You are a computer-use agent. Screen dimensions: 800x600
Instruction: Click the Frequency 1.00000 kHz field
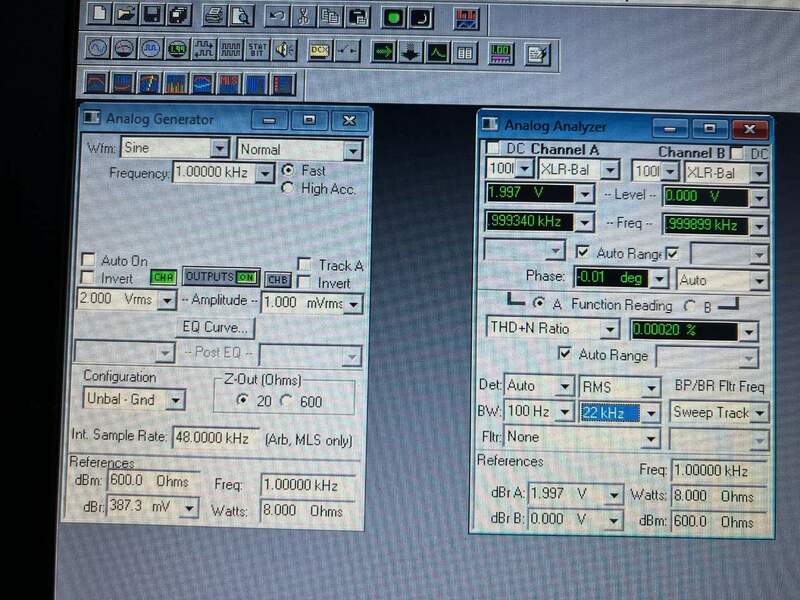[x=213, y=173]
